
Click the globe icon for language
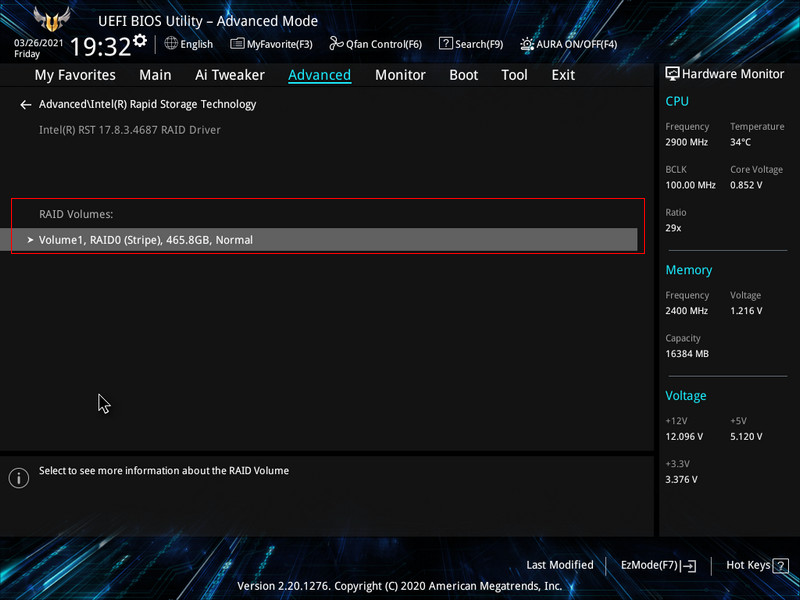pyautogui.click(x=171, y=44)
